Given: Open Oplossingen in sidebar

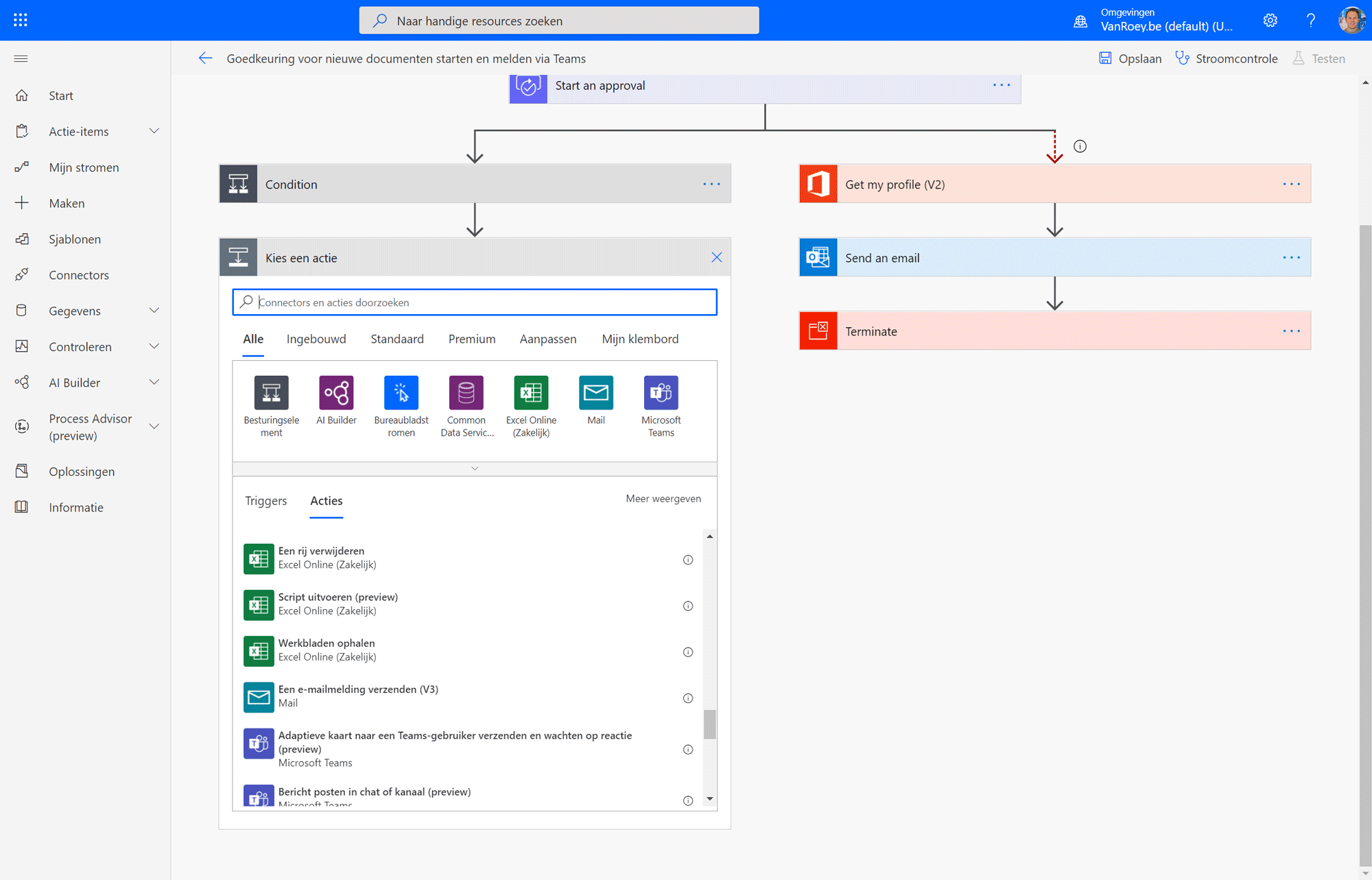Looking at the screenshot, I should [82, 471].
